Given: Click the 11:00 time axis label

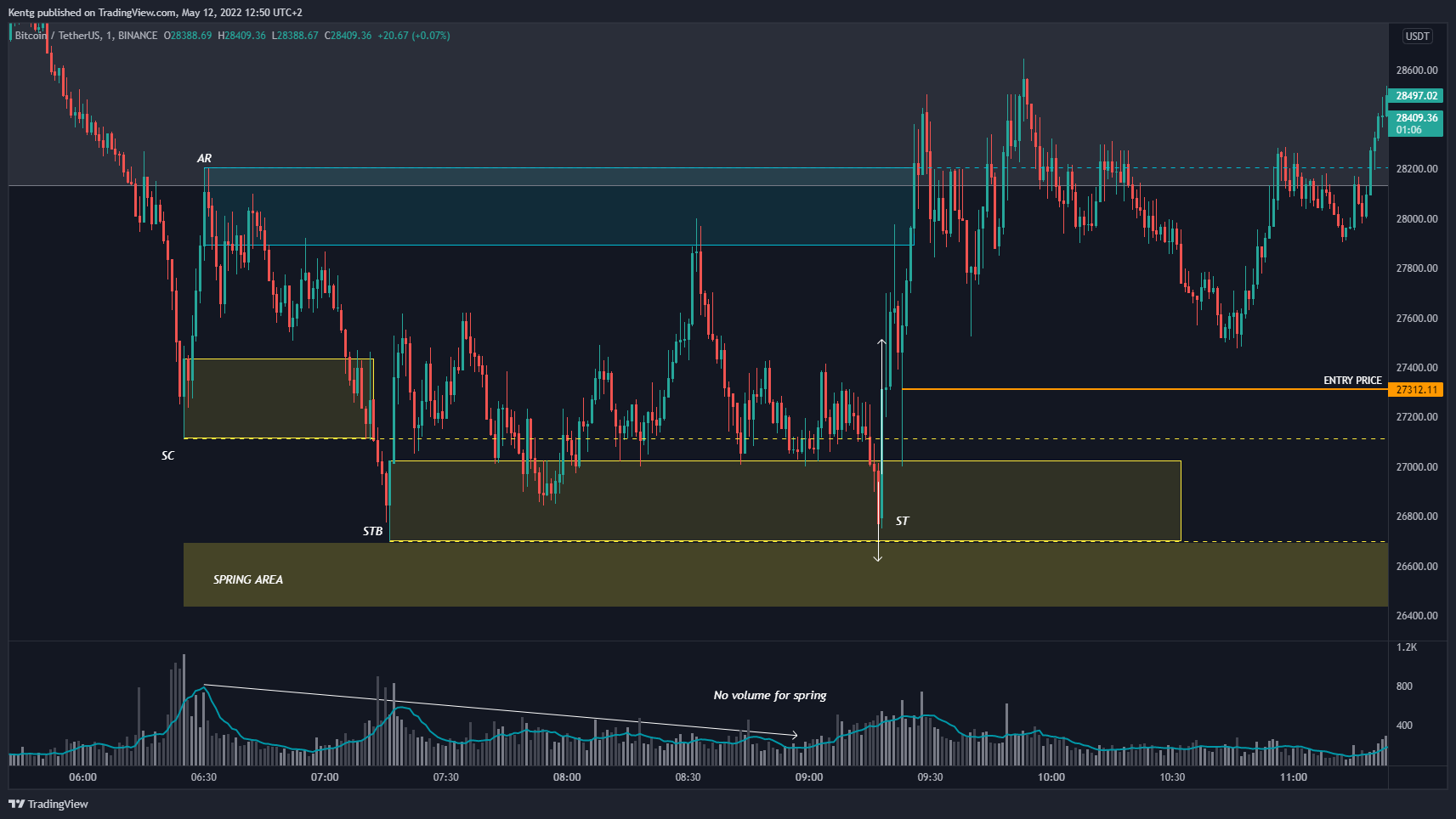Looking at the screenshot, I should pos(1294,777).
